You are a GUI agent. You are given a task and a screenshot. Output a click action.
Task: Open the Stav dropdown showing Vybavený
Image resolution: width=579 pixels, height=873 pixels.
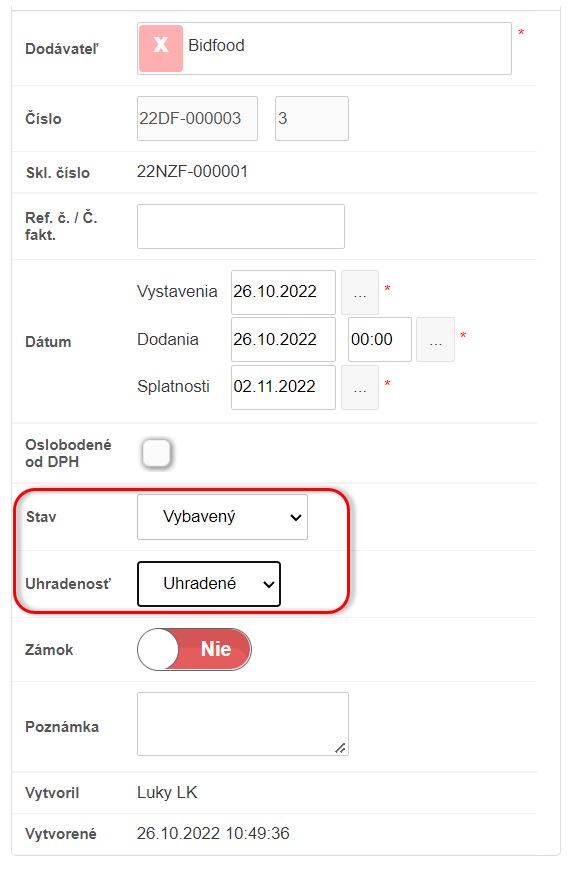pos(222,517)
